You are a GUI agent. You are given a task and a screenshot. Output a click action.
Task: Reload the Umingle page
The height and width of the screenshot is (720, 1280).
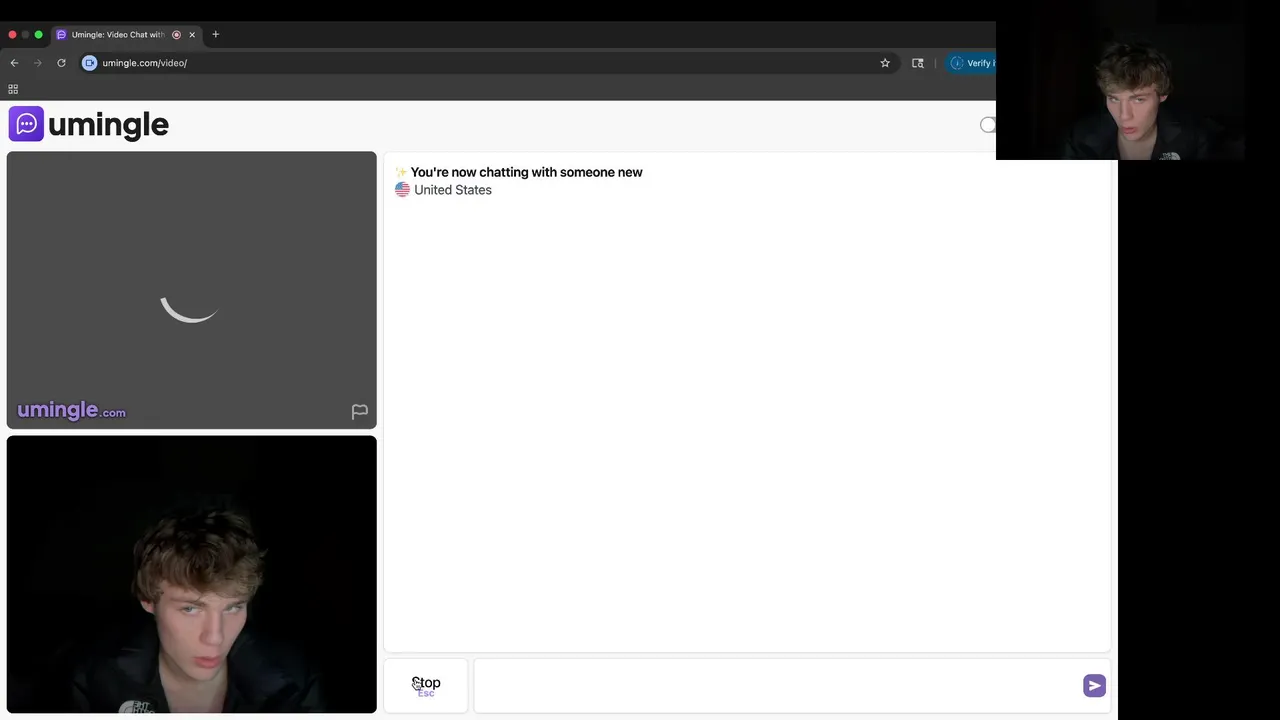(61, 63)
